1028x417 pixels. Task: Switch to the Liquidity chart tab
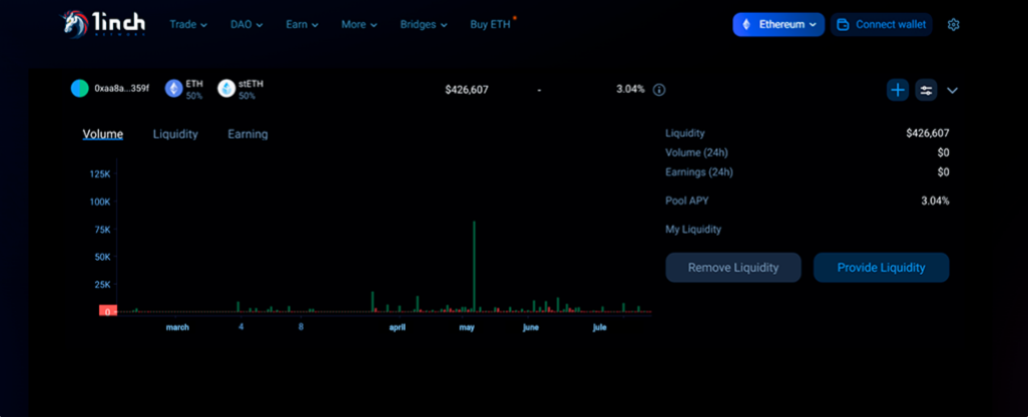(x=175, y=134)
